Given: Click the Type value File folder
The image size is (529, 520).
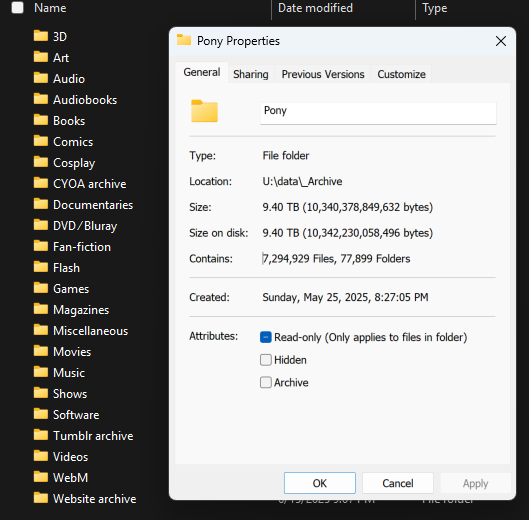Looking at the screenshot, I should point(285,156).
